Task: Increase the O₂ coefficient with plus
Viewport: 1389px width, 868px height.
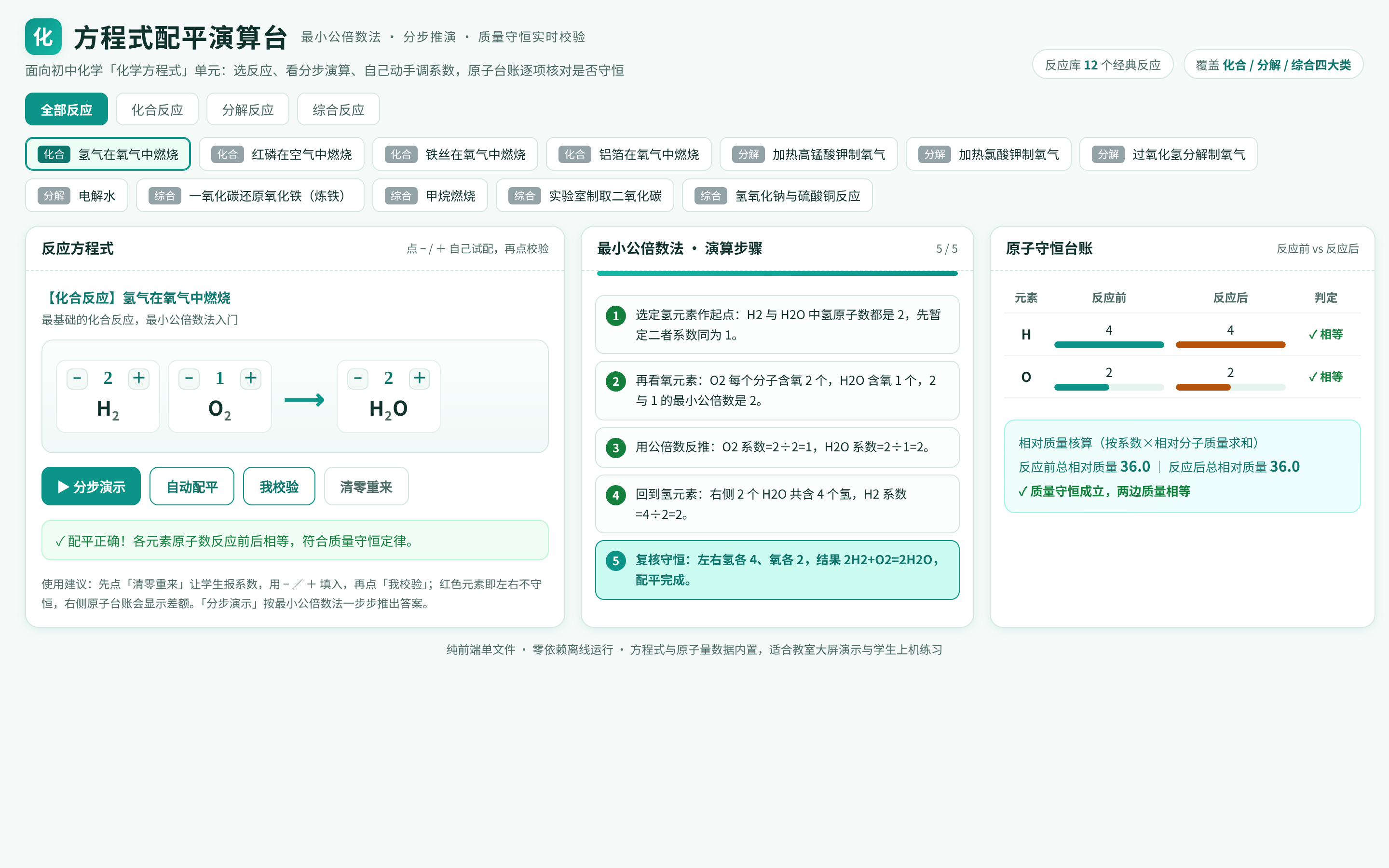Action: [x=251, y=379]
